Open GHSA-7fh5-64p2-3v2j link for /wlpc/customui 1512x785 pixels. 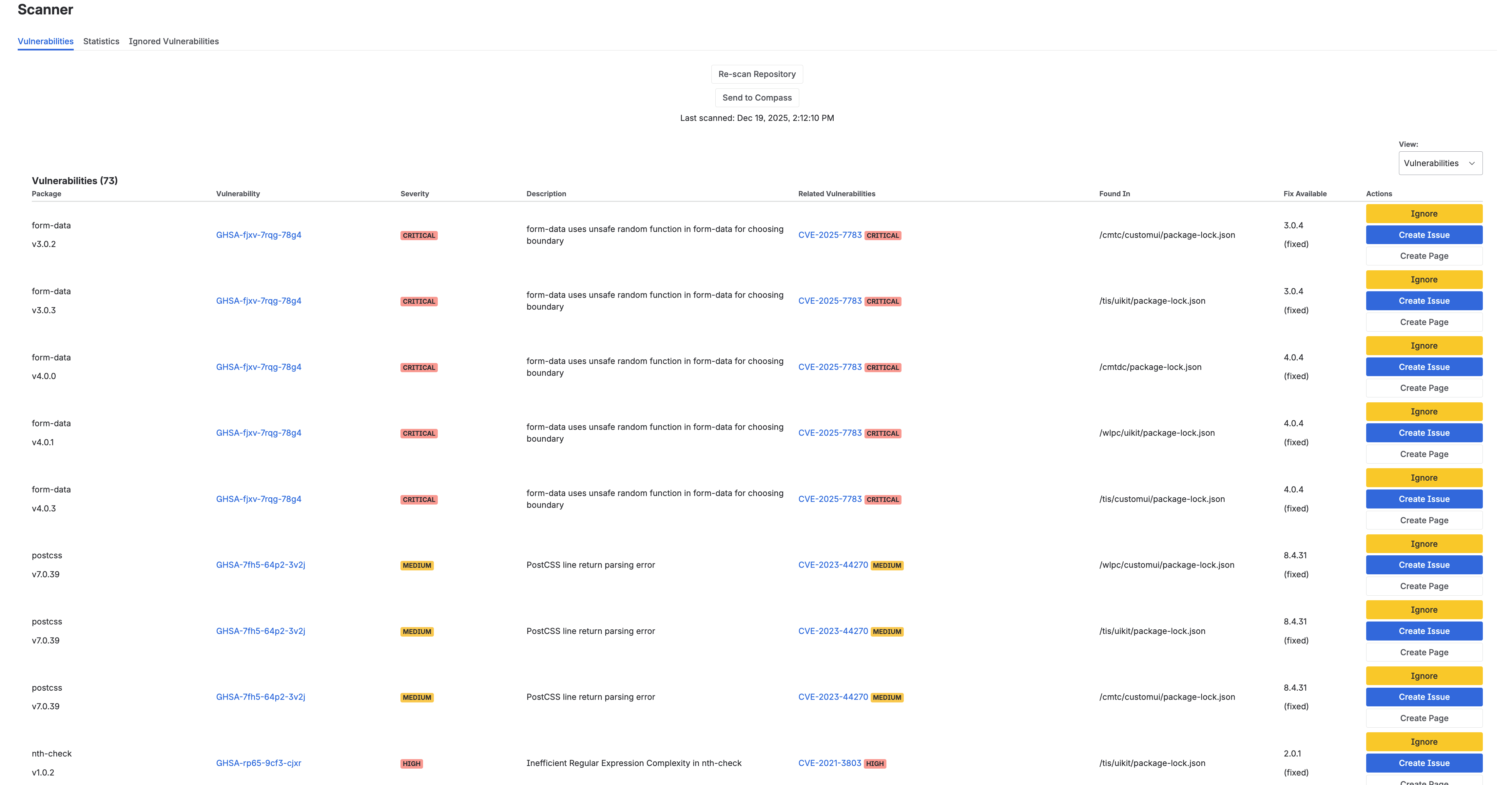point(260,565)
